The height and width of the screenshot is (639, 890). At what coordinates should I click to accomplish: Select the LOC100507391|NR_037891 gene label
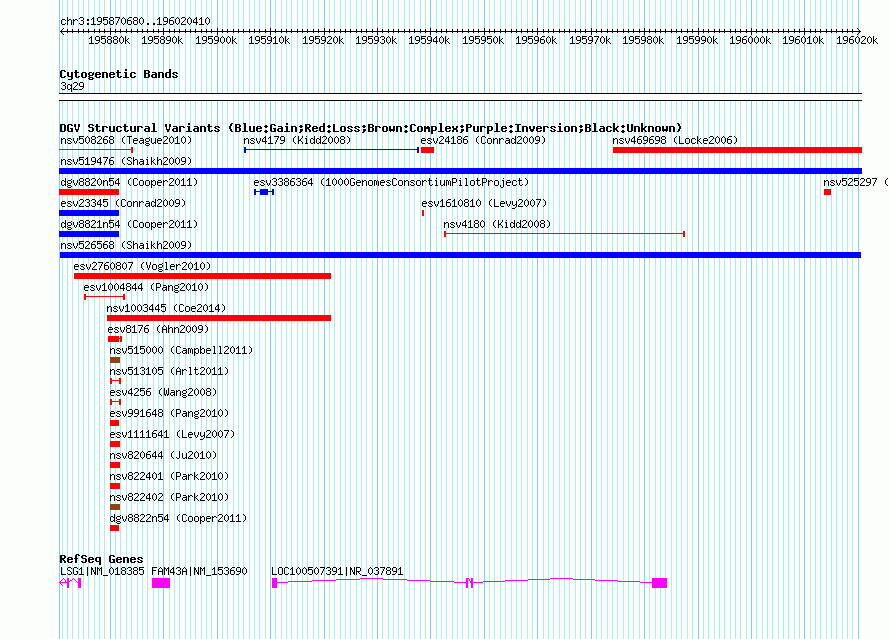[x=337, y=571]
